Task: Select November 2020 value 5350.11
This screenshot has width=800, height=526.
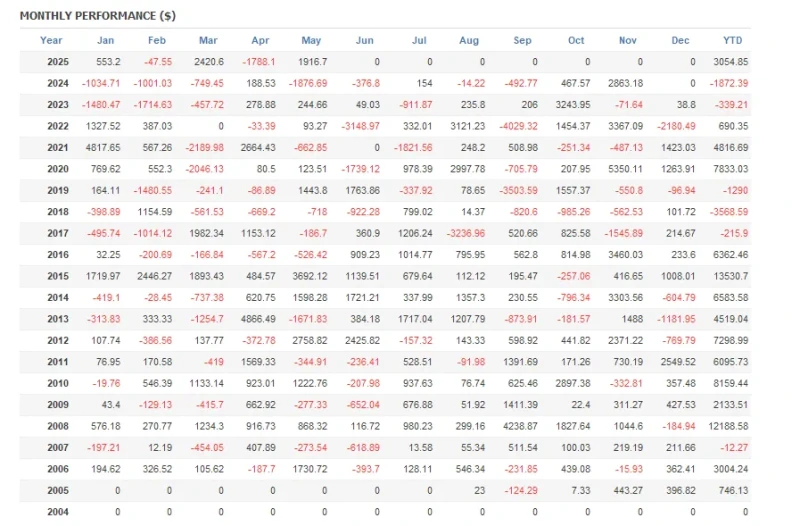Action: [x=626, y=169]
